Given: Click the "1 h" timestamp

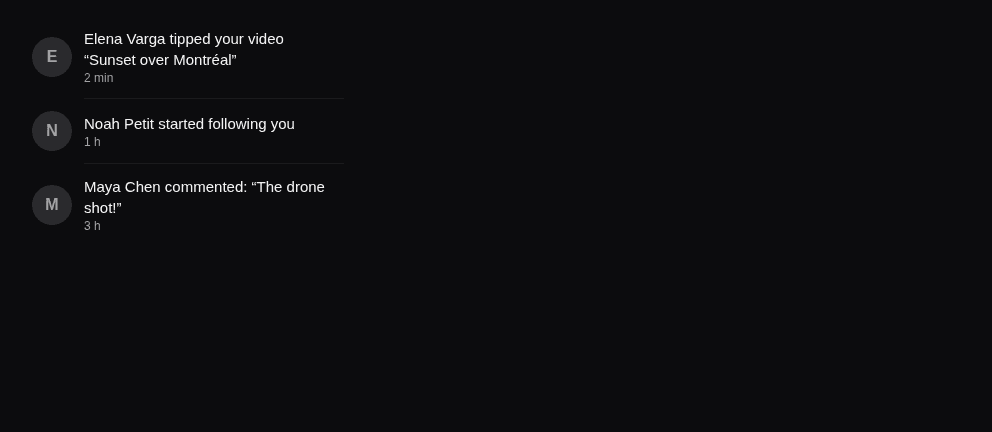Looking at the screenshot, I should [x=92, y=142].
